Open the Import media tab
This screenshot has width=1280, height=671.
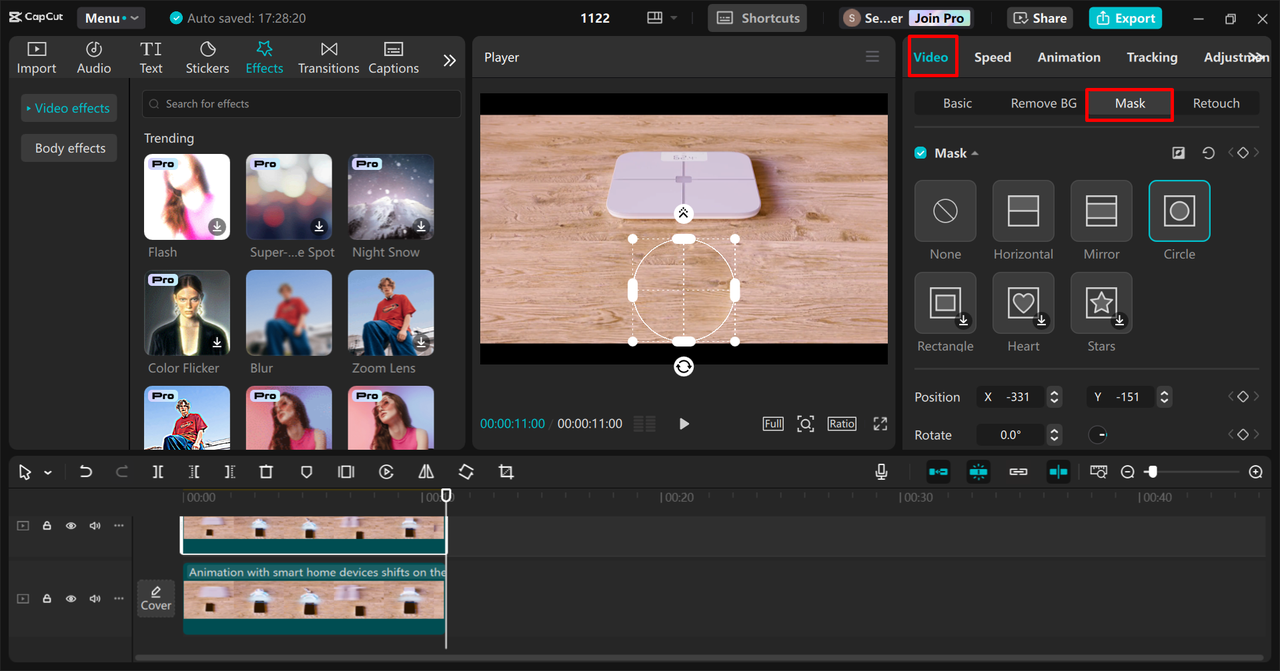click(36, 58)
